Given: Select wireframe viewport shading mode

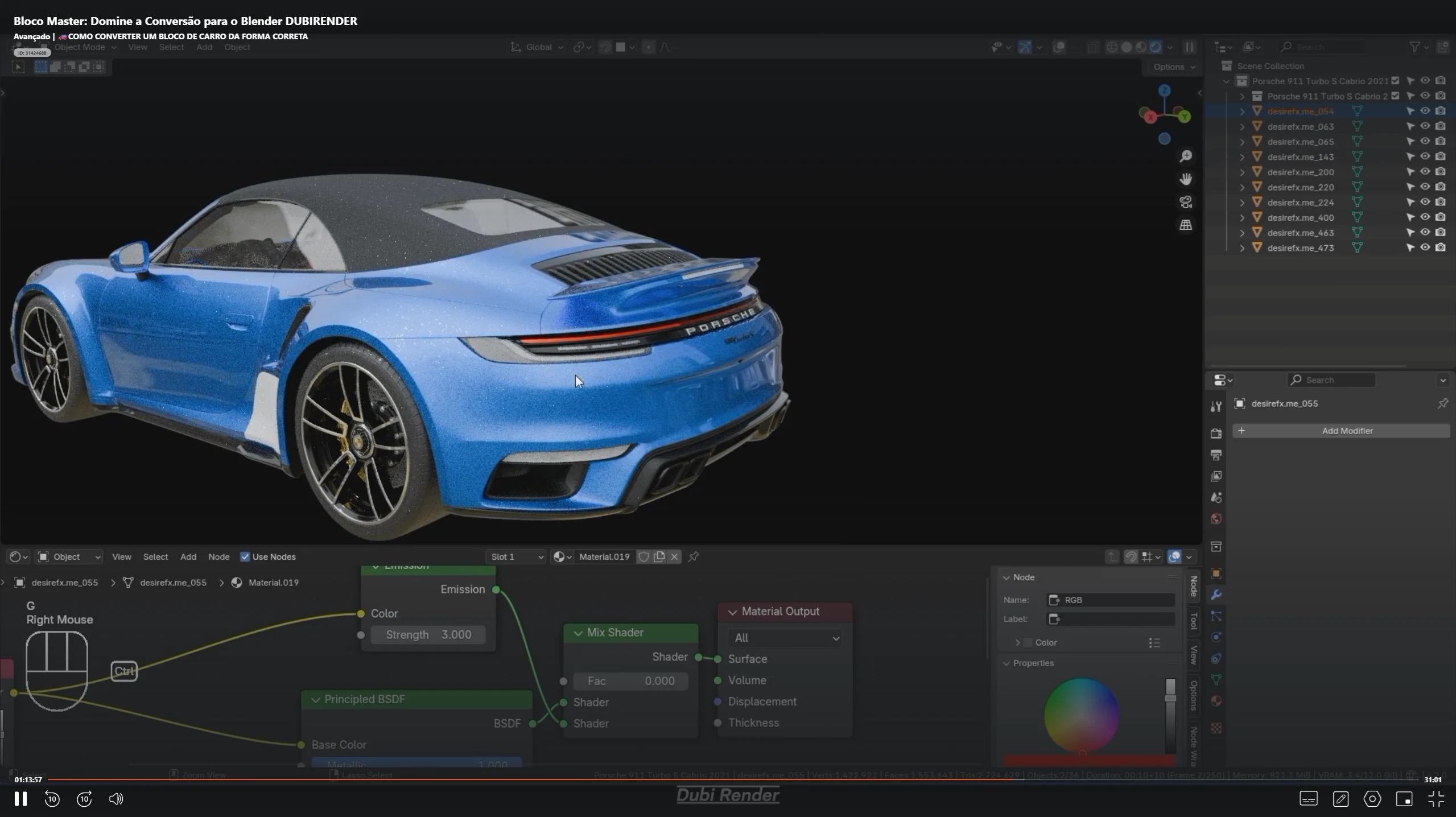Looking at the screenshot, I should (x=1112, y=47).
